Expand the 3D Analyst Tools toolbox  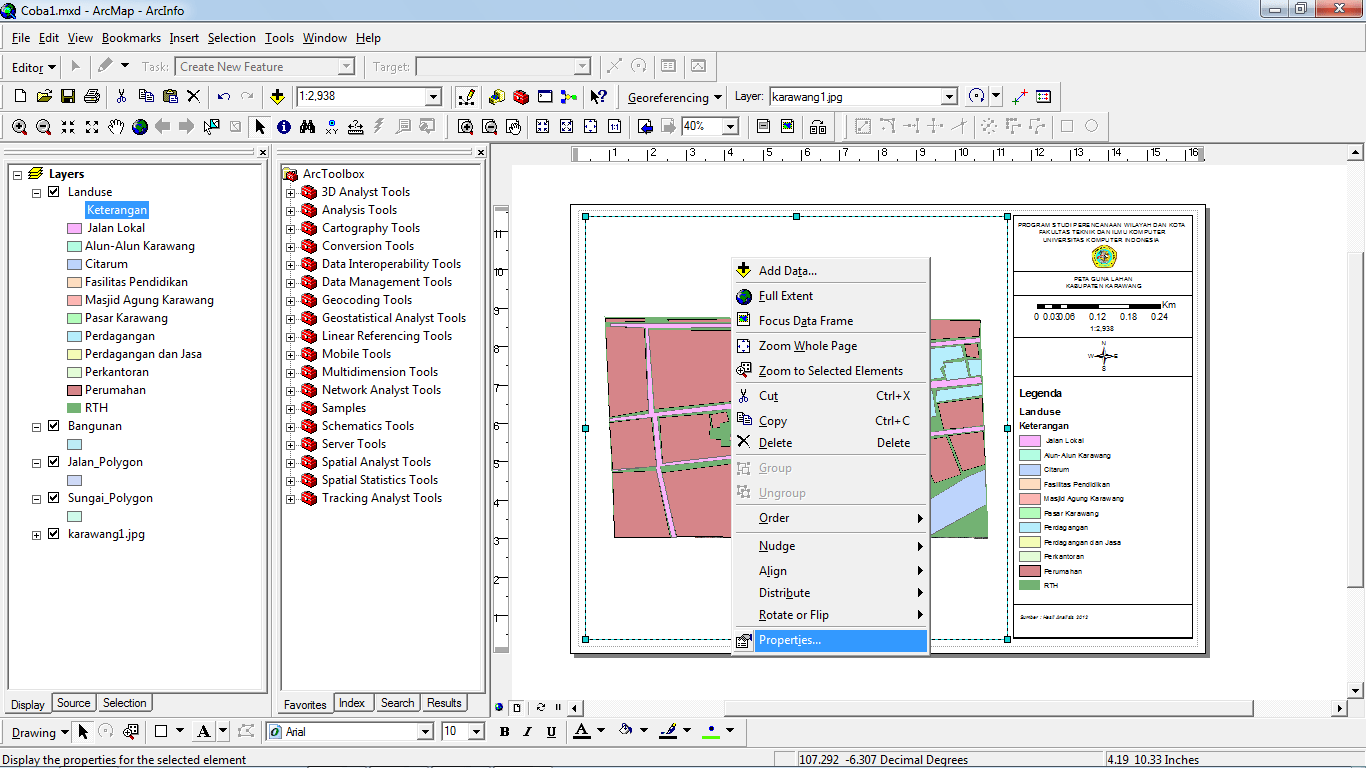(291, 192)
